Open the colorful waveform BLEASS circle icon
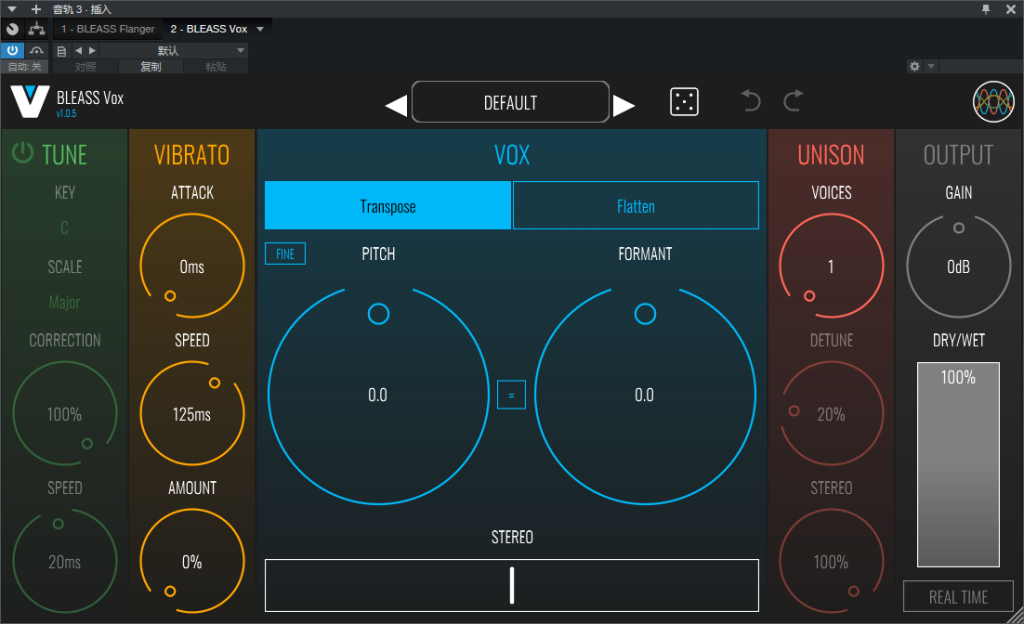This screenshot has width=1024, height=624. [x=993, y=102]
